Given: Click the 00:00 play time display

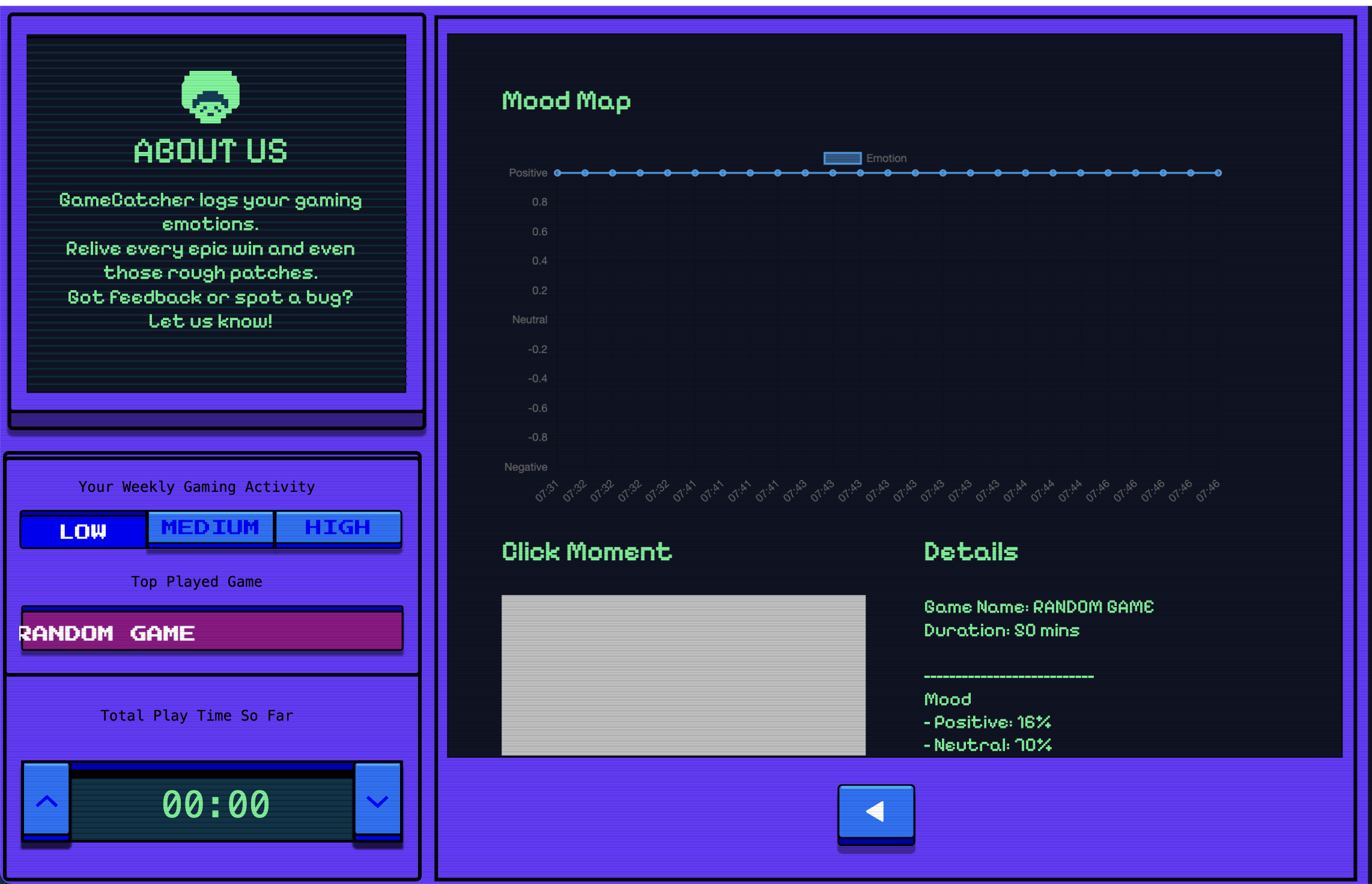Looking at the screenshot, I should 215,805.
